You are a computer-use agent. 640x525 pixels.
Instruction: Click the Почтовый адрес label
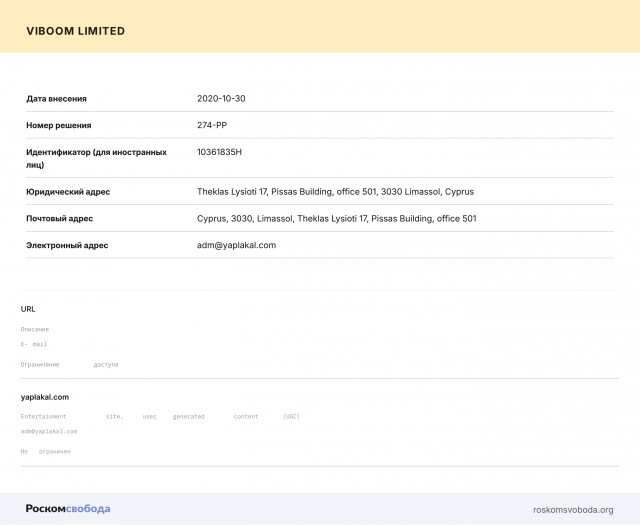coord(60,218)
